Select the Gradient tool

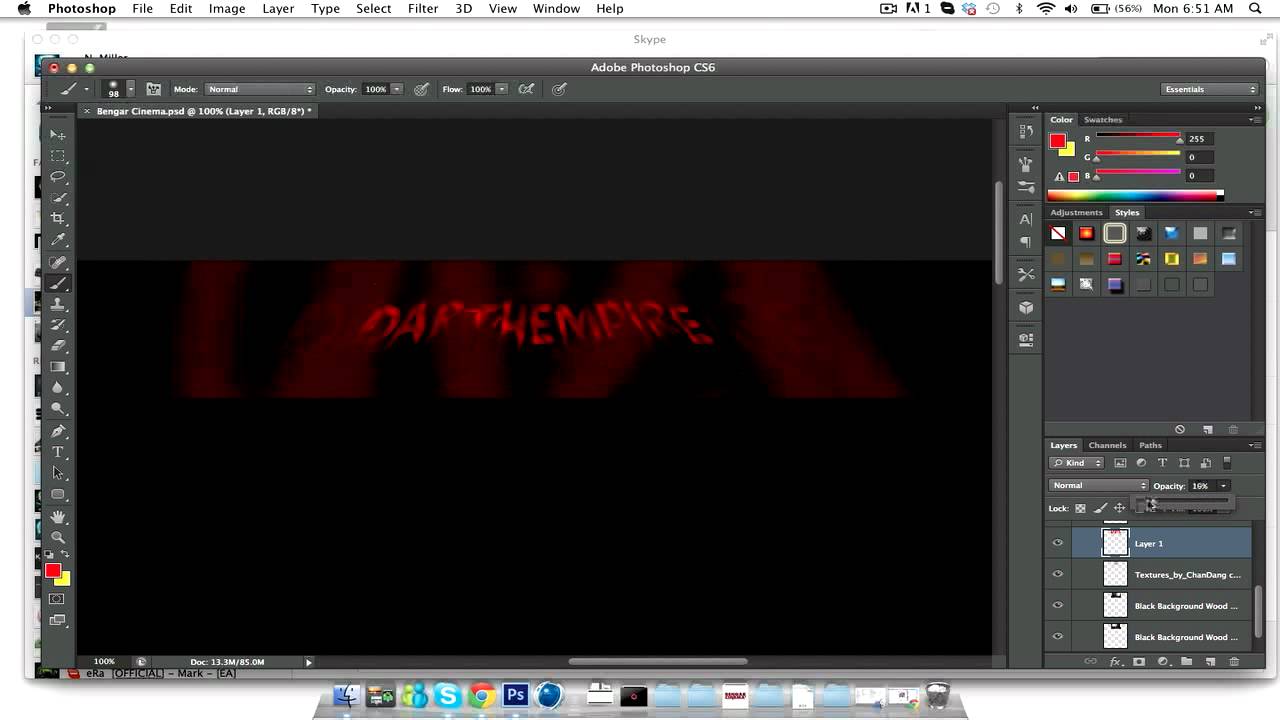[x=58, y=367]
